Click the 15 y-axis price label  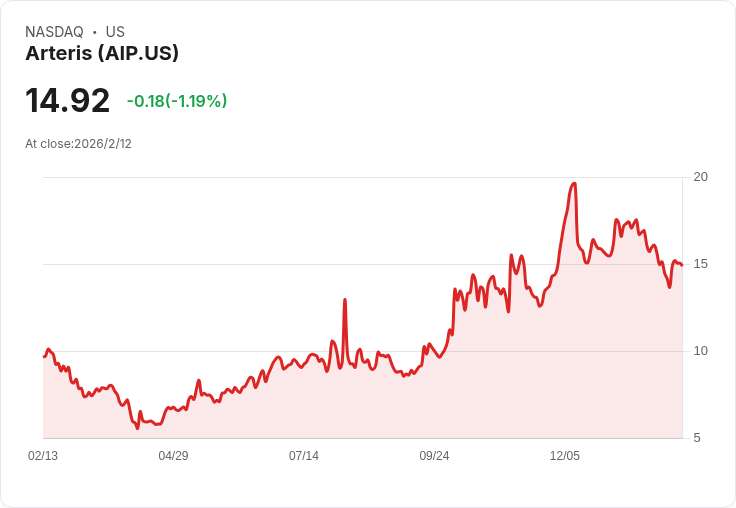pos(701,264)
